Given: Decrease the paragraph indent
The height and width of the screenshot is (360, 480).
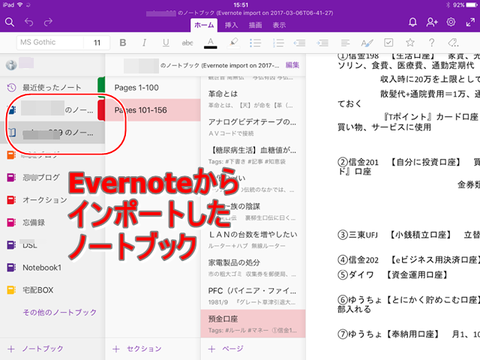Looking at the screenshot, I should click(299, 43).
